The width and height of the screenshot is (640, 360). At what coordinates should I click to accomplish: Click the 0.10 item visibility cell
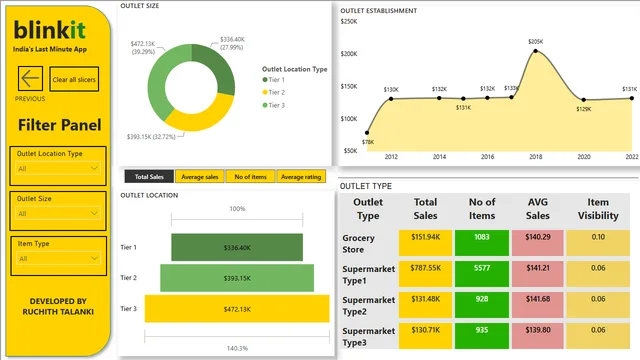(x=598, y=243)
